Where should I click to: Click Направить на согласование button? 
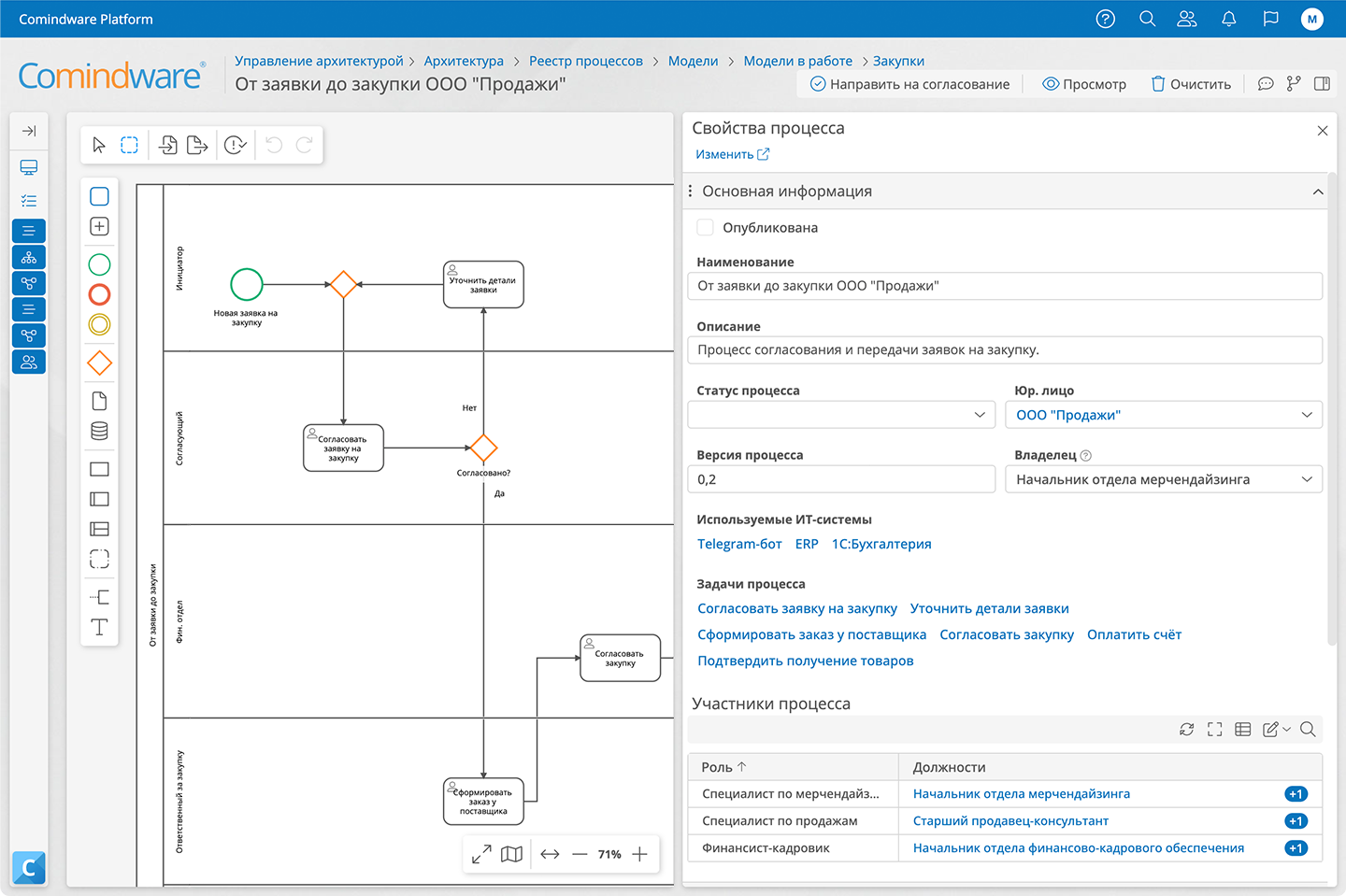coord(909,84)
